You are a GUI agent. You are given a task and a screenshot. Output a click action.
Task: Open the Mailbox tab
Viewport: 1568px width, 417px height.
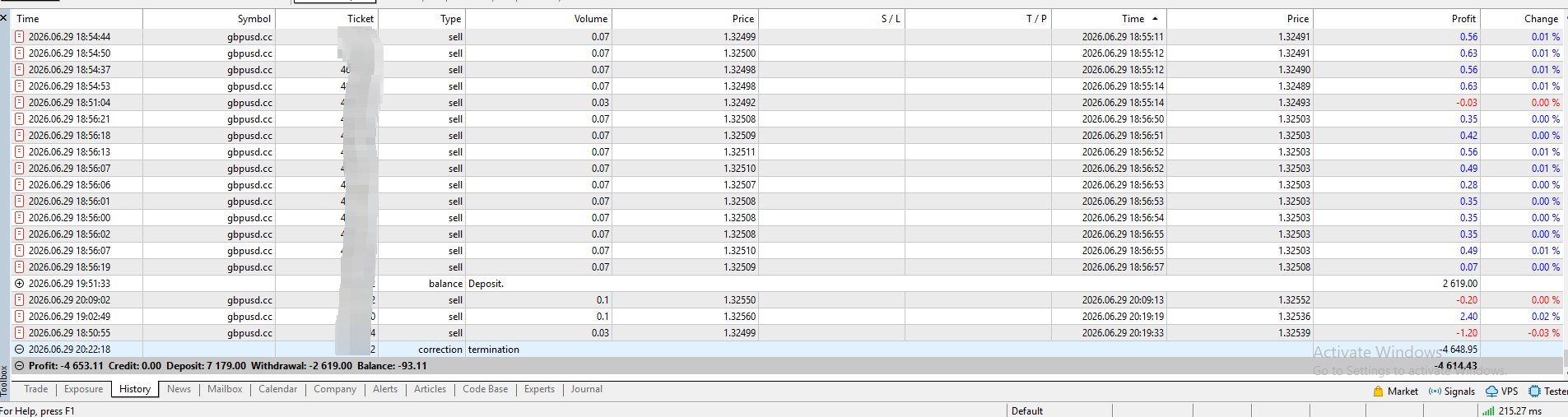[x=225, y=389]
